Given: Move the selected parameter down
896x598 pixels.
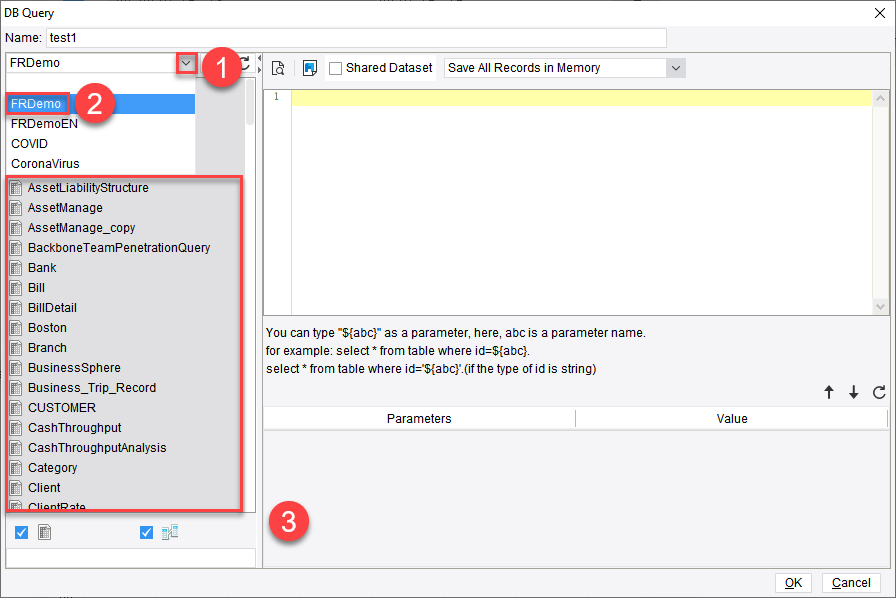Looking at the screenshot, I should point(851,392).
